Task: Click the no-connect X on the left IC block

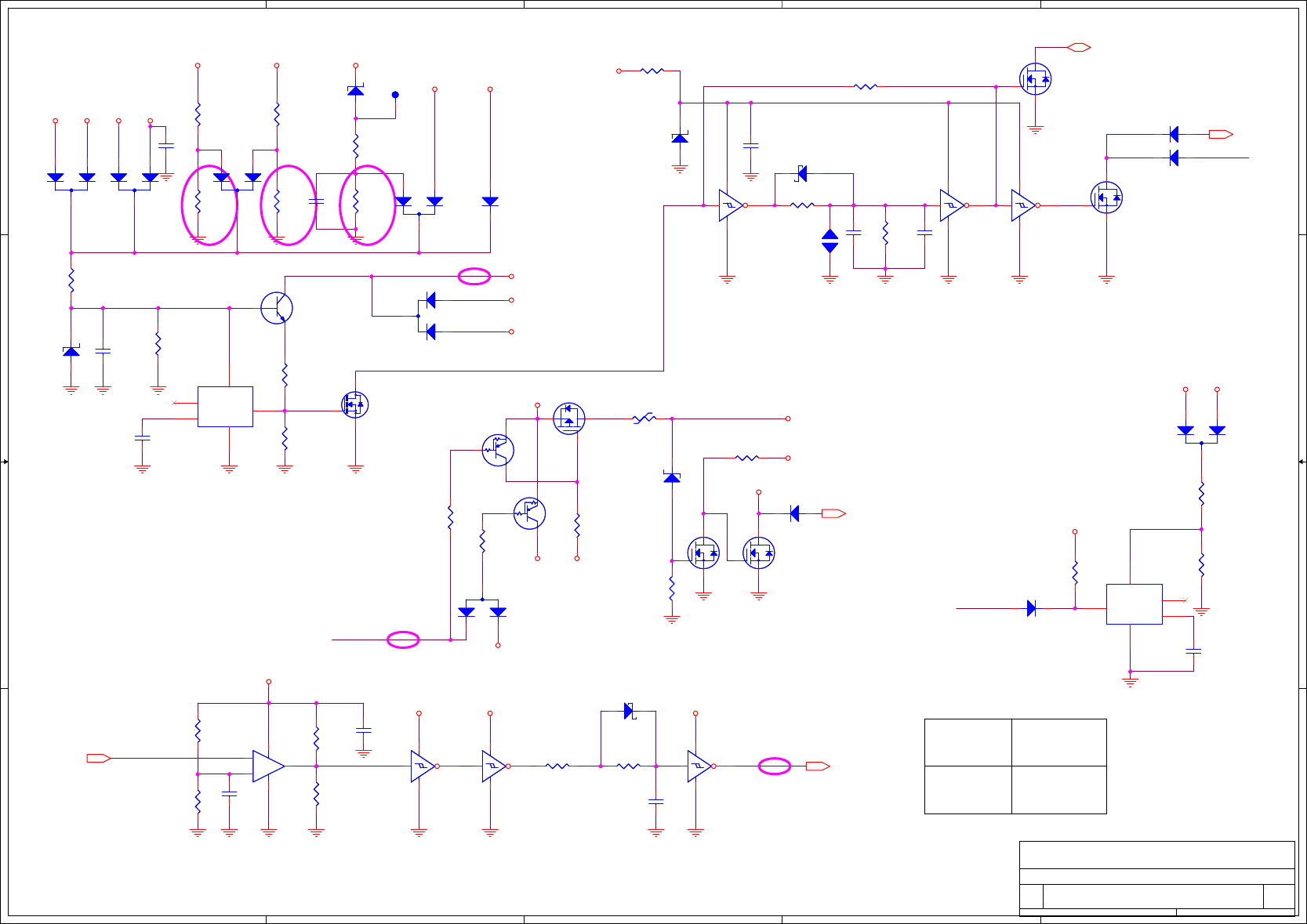Action: (174, 403)
